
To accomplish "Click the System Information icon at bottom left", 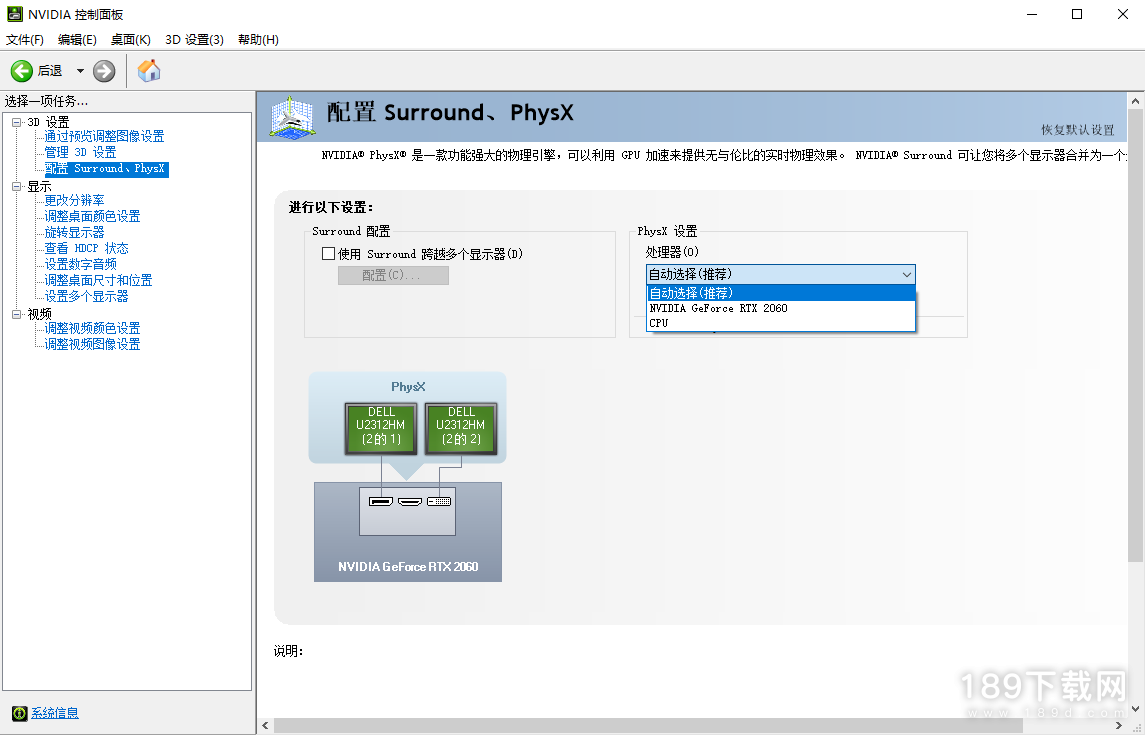I will [19, 713].
